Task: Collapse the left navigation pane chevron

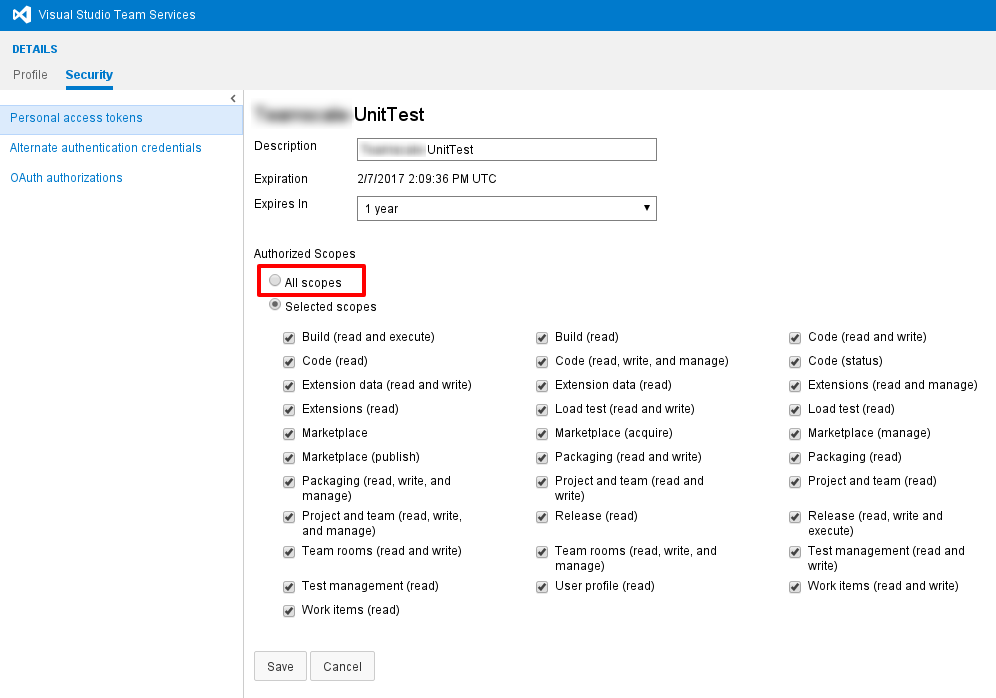Action: pyautogui.click(x=233, y=98)
